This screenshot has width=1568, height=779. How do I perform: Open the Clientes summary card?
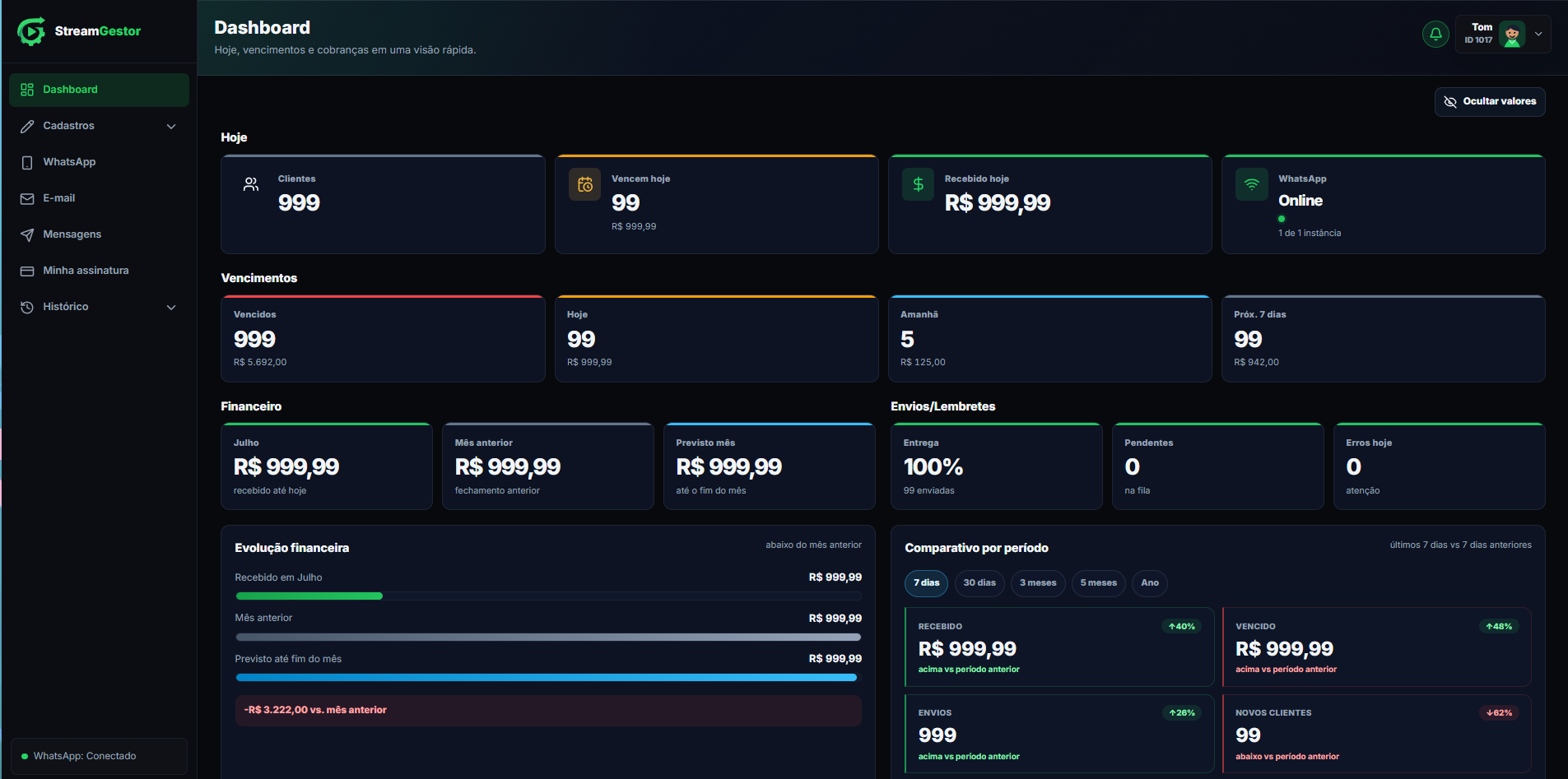click(x=383, y=204)
